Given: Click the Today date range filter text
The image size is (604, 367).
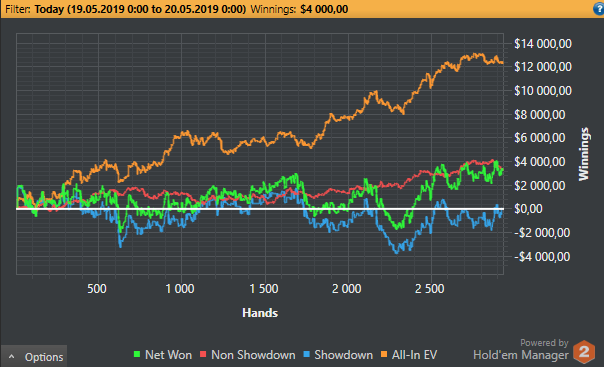Looking at the screenshot, I should coord(140,9).
